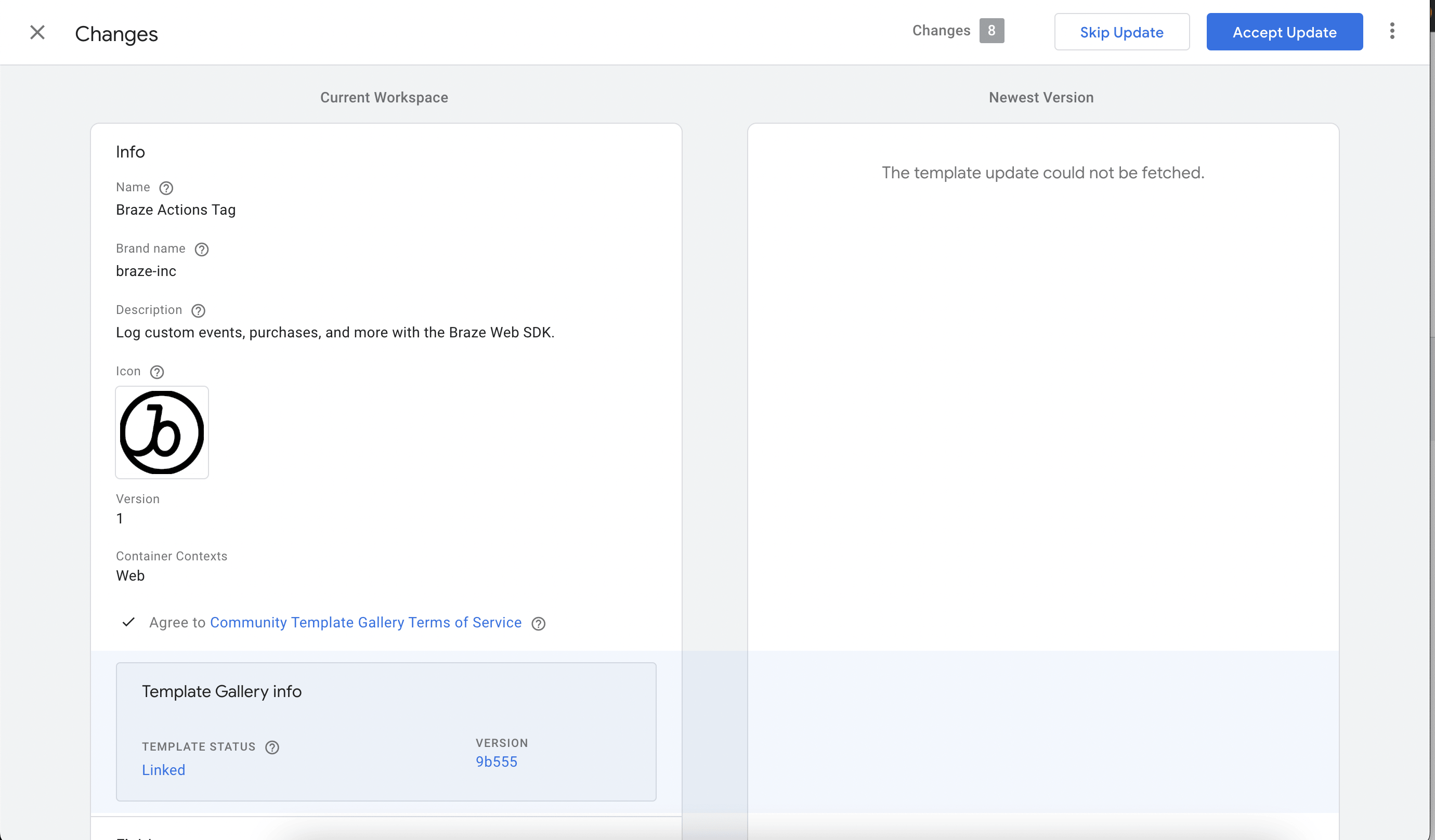1435x840 pixels.
Task: Click the Linked template status link
Action: (x=163, y=770)
